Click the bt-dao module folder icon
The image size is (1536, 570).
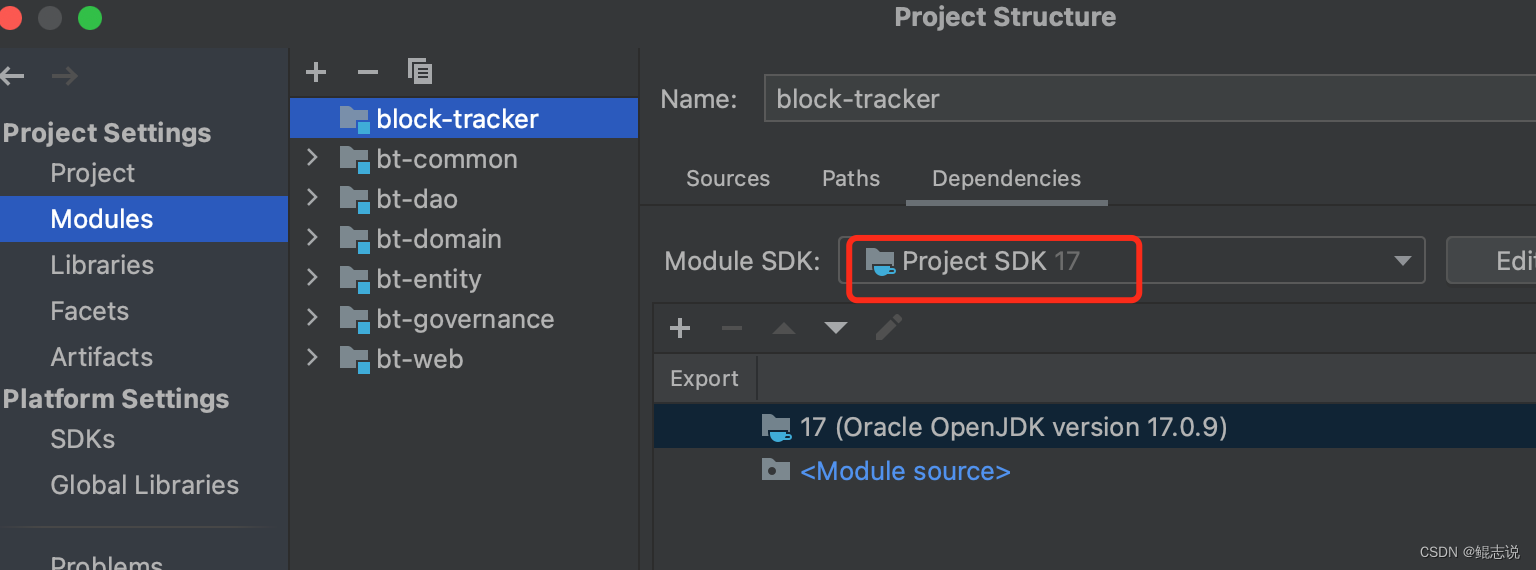354,199
